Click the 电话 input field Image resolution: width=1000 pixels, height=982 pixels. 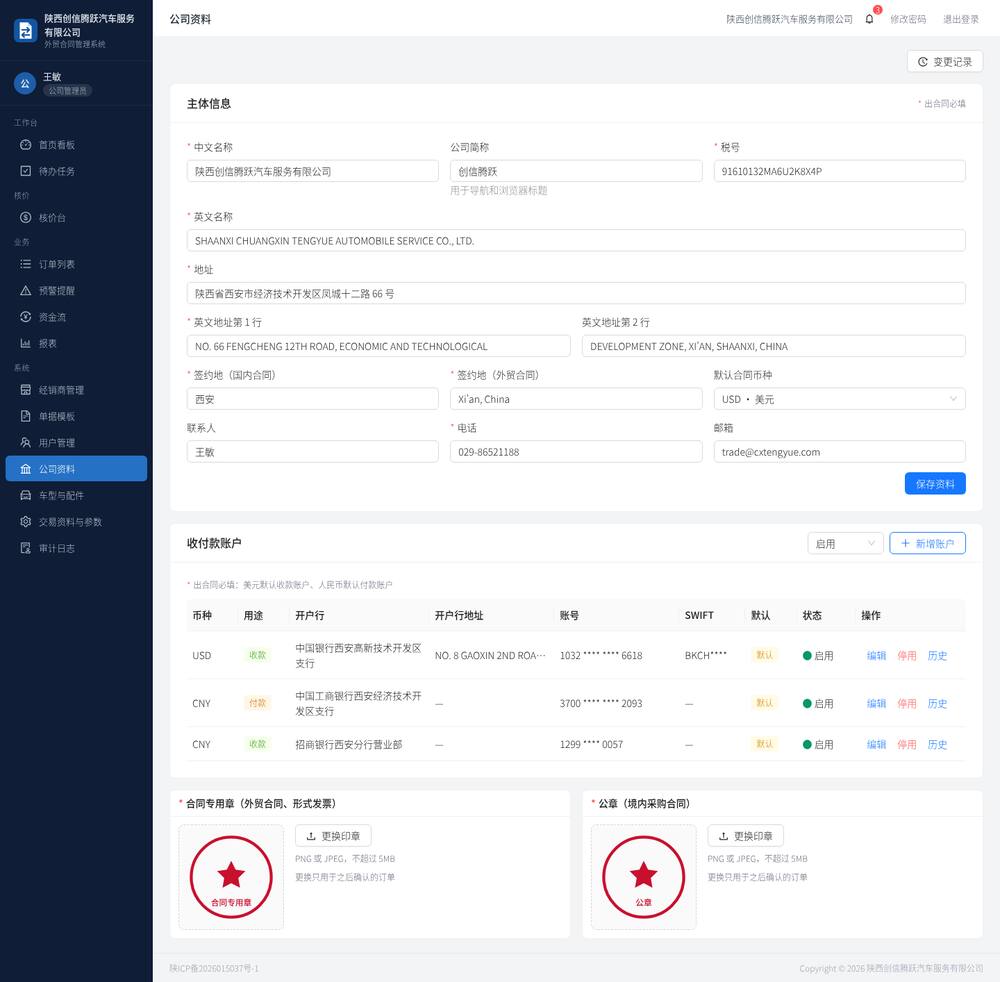pyautogui.click(x=576, y=451)
